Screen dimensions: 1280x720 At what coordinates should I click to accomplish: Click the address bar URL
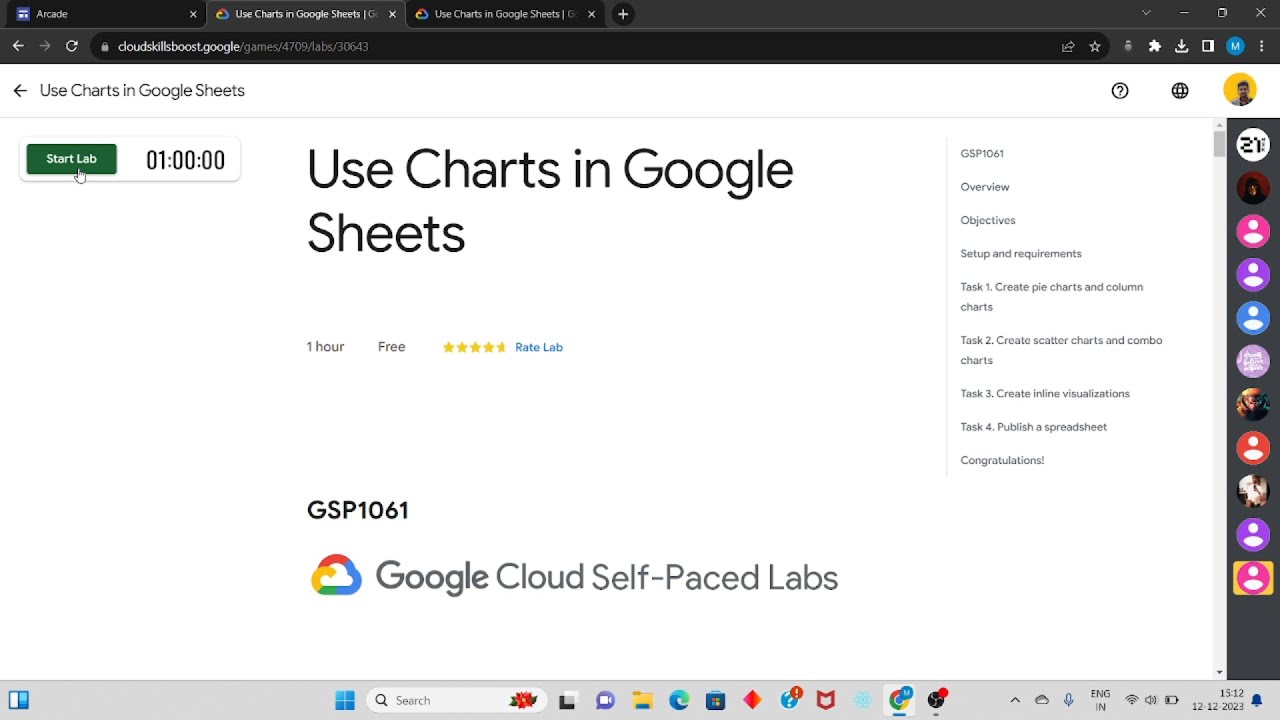coord(243,46)
